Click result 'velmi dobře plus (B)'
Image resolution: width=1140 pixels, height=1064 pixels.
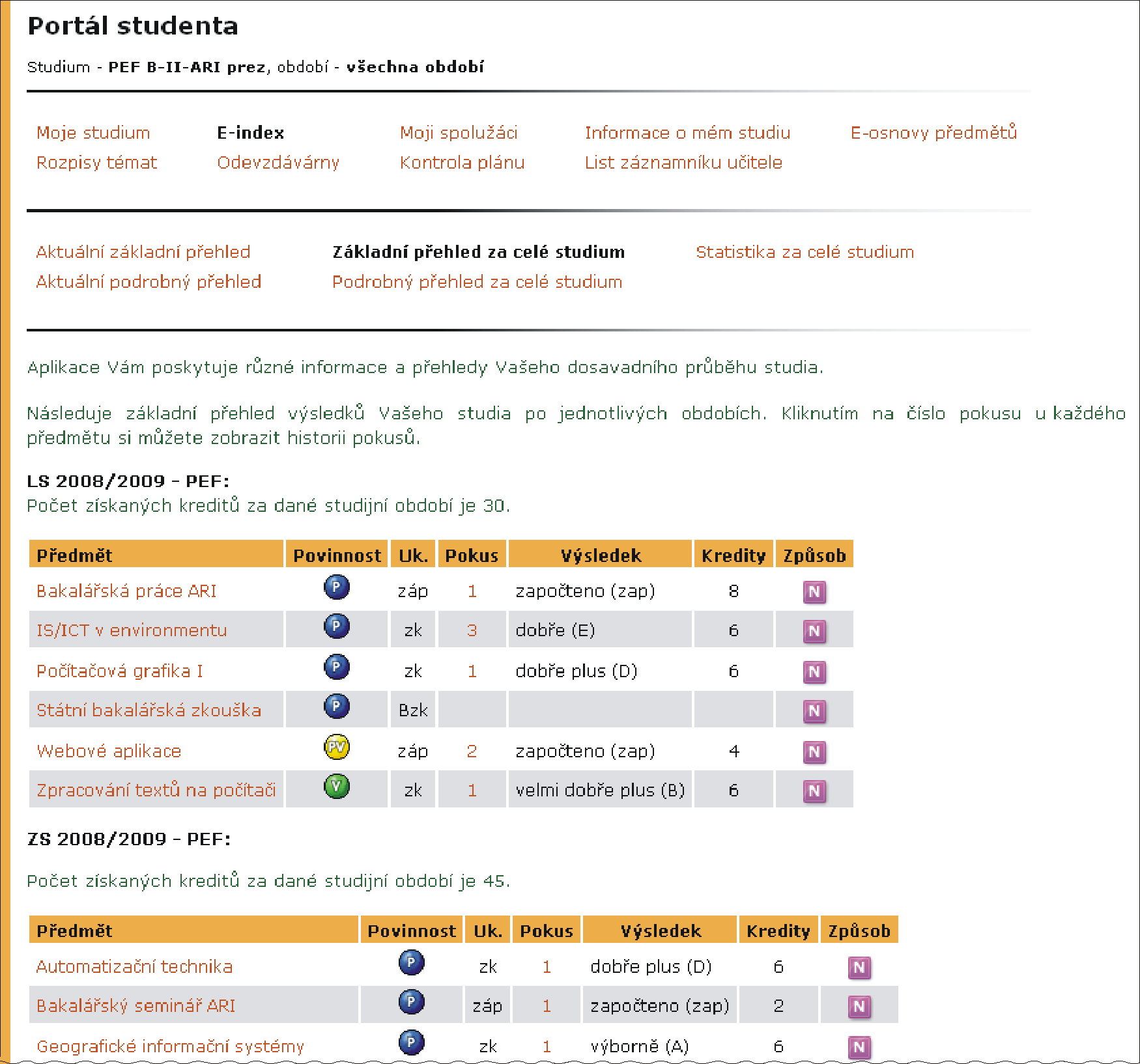600,791
